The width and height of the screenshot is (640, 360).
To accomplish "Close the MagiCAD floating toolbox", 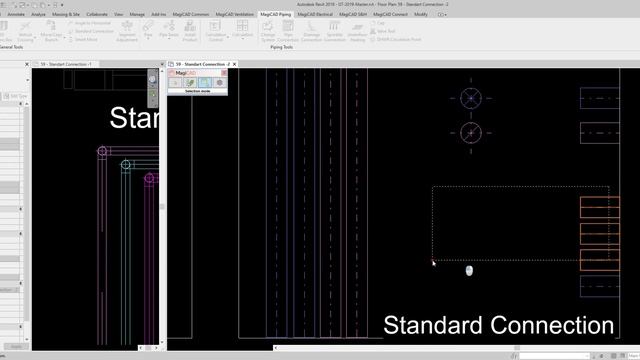I will tap(224, 73).
